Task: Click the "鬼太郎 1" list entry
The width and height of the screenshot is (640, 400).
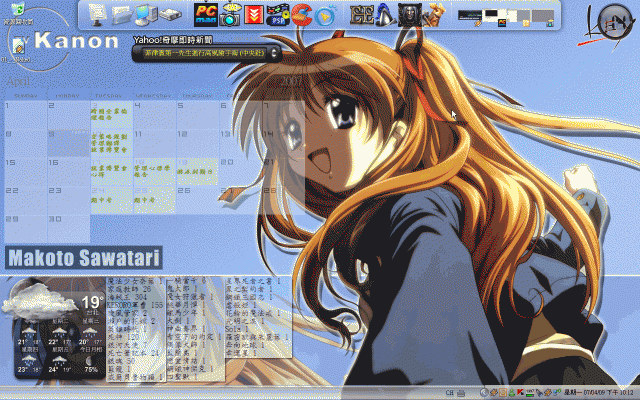Action: (x=182, y=289)
